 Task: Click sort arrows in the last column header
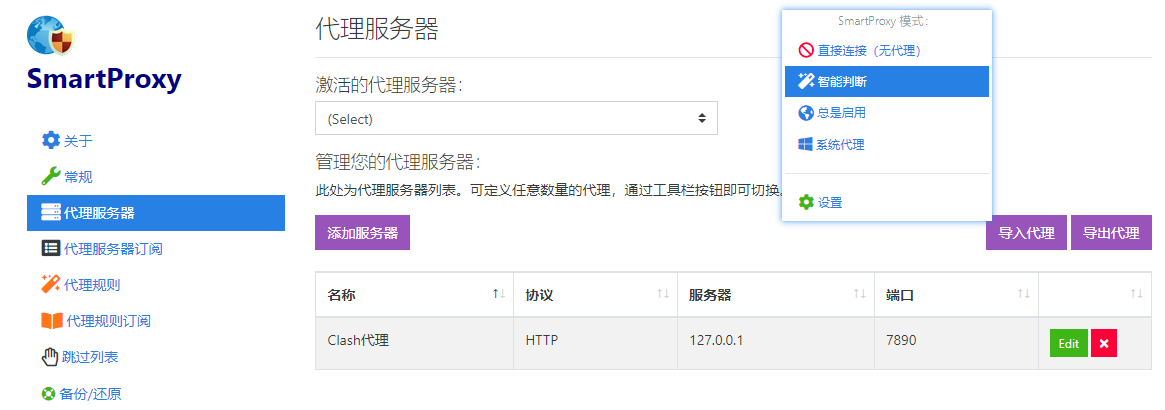coord(1136,295)
